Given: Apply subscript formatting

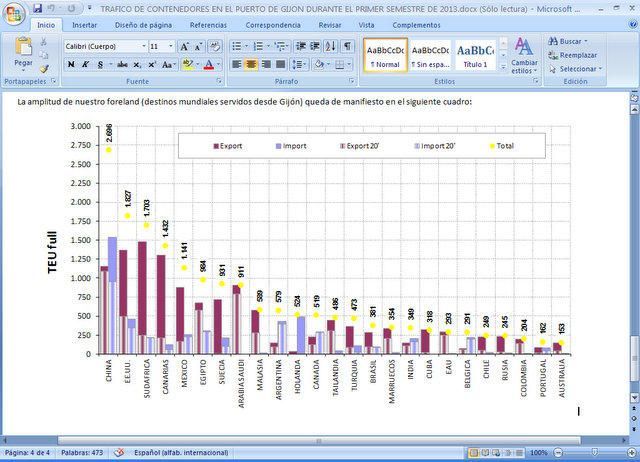Looking at the screenshot, I should 138,64.
